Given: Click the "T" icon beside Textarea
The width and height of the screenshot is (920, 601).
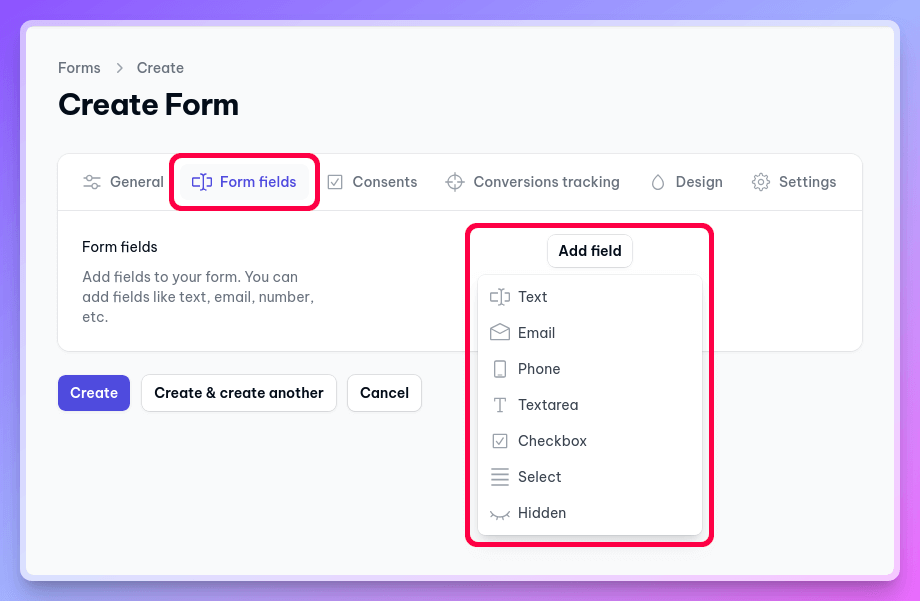Looking at the screenshot, I should pos(500,405).
